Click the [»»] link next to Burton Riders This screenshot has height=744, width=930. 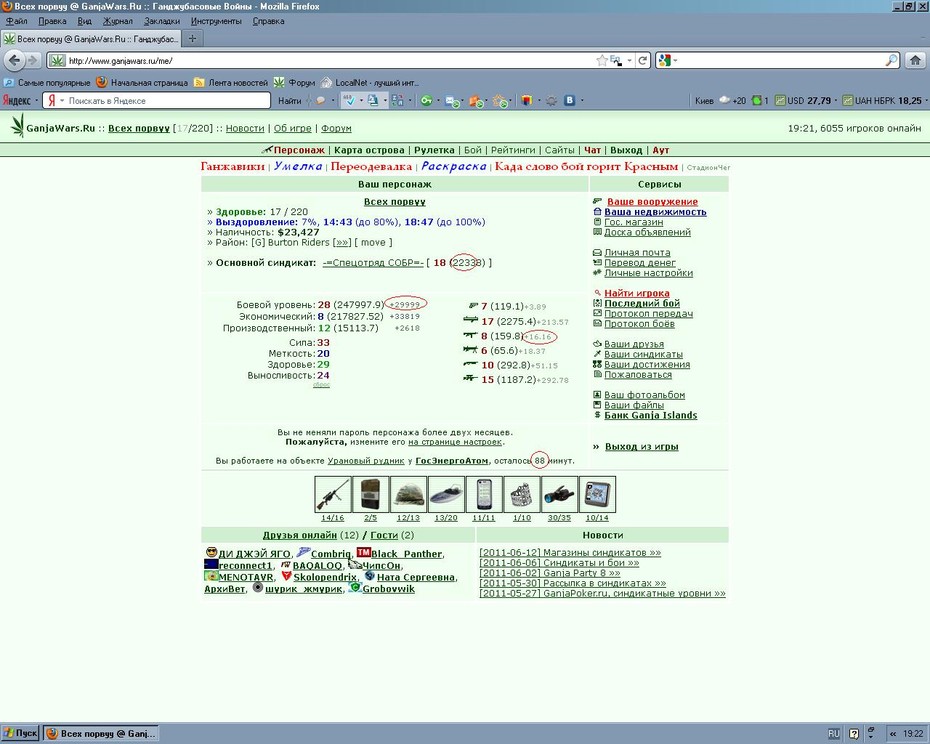[342, 243]
